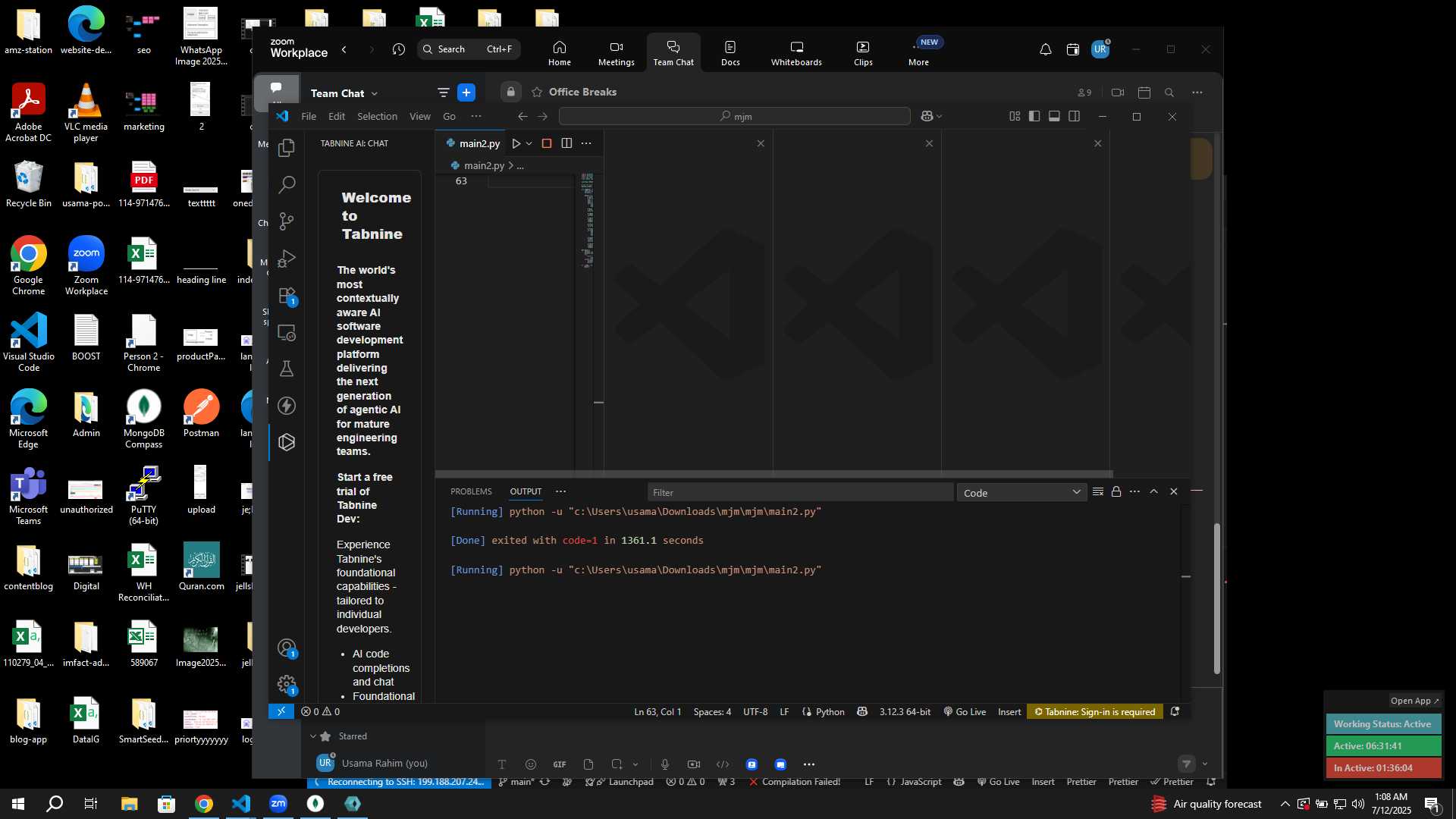Viewport: 1456px width, 819px height.
Task: Open more editor actions for main2.py
Action: point(586,143)
